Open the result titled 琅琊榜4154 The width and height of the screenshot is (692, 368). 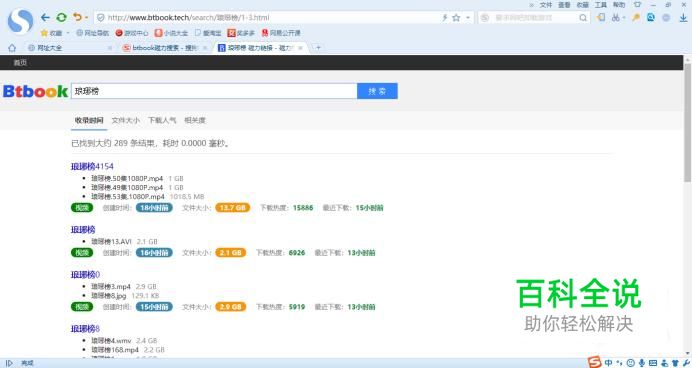click(x=92, y=166)
